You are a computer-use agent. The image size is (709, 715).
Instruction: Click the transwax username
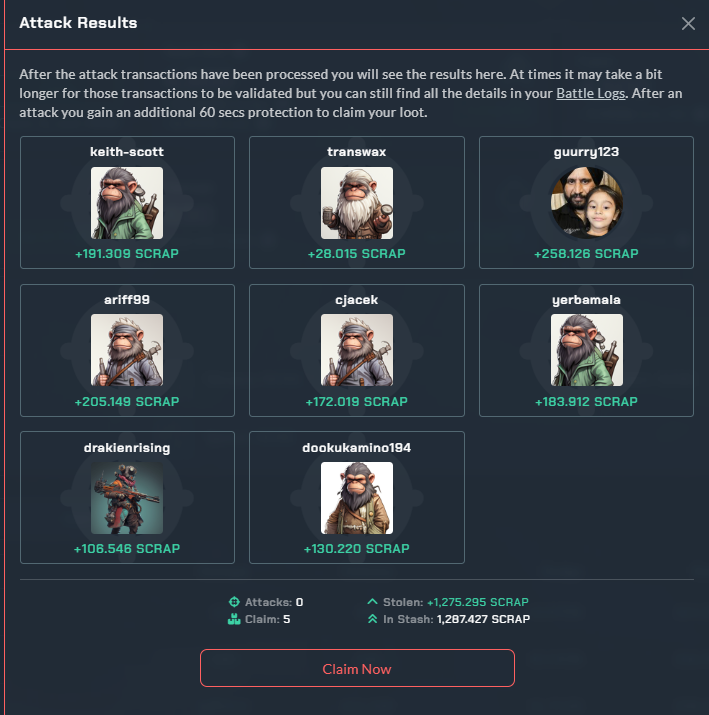click(357, 152)
